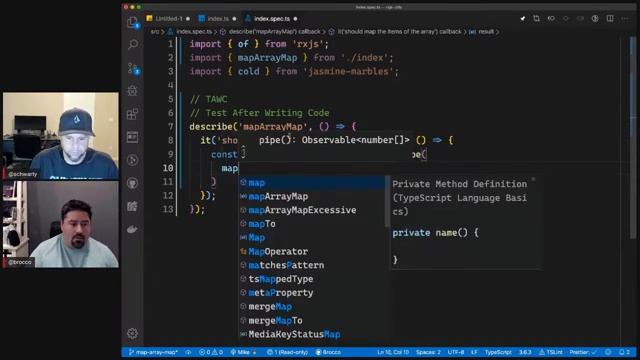Open the Source Control view

(133, 68)
